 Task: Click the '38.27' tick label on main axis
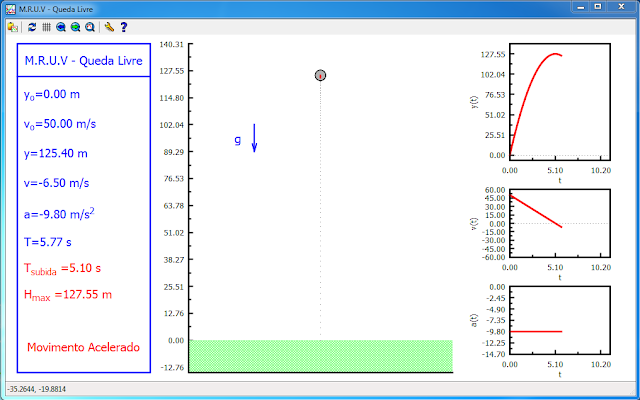click(x=173, y=260)
